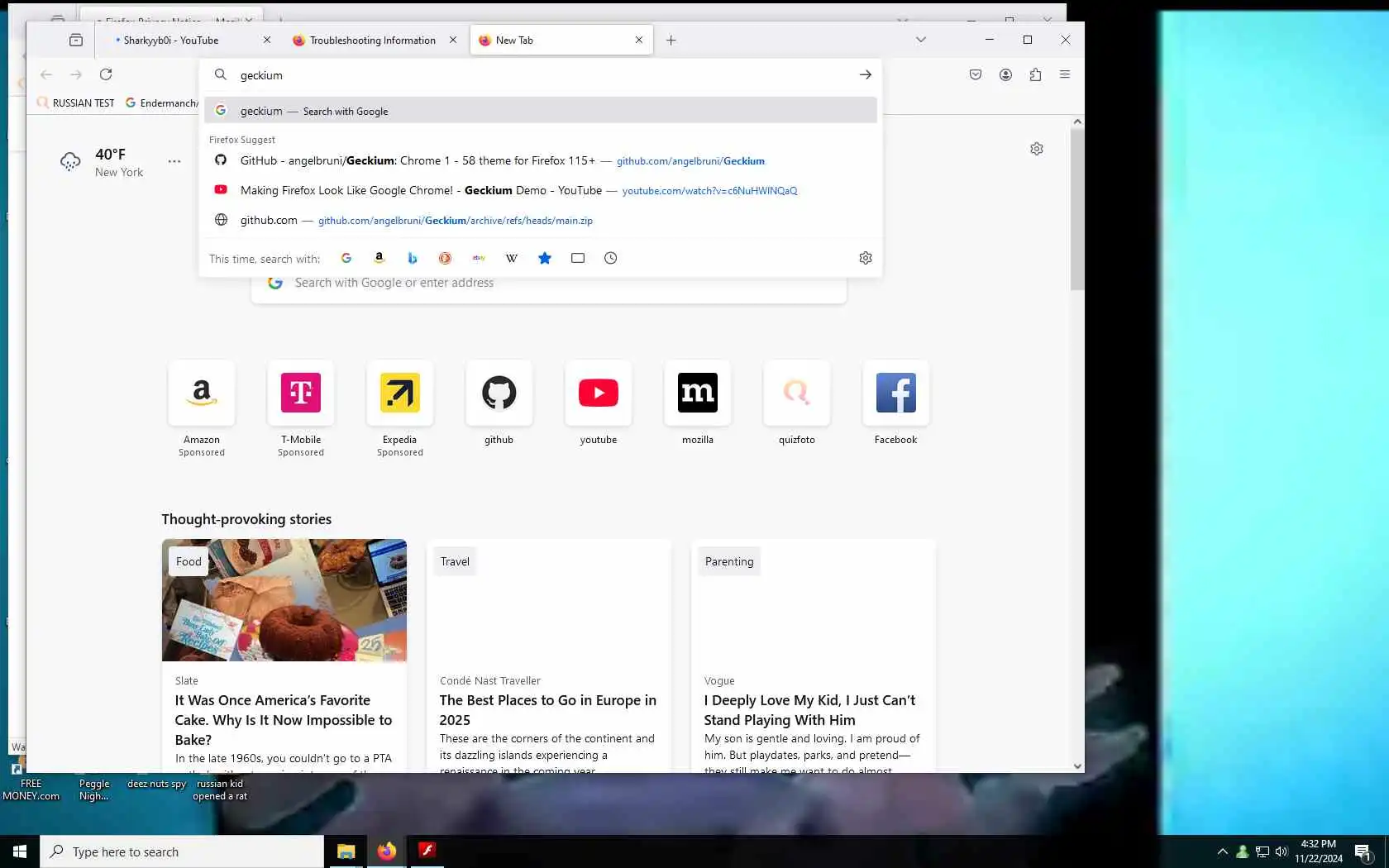The height and width of the screenshot is (868, 1389).
Task: Search in History using the clock icon
Action: tap(611, 258)
